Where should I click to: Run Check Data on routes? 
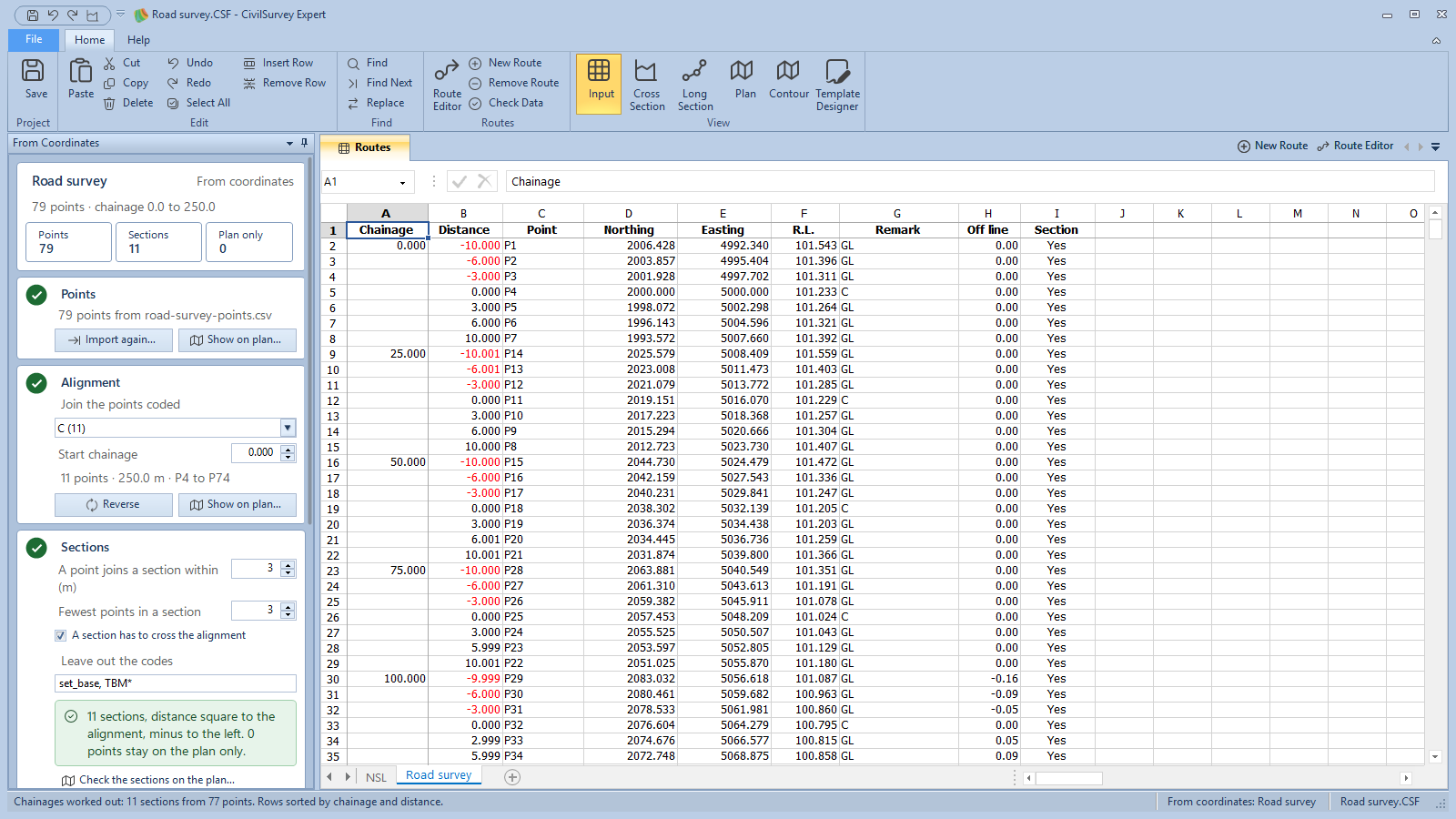506,103
